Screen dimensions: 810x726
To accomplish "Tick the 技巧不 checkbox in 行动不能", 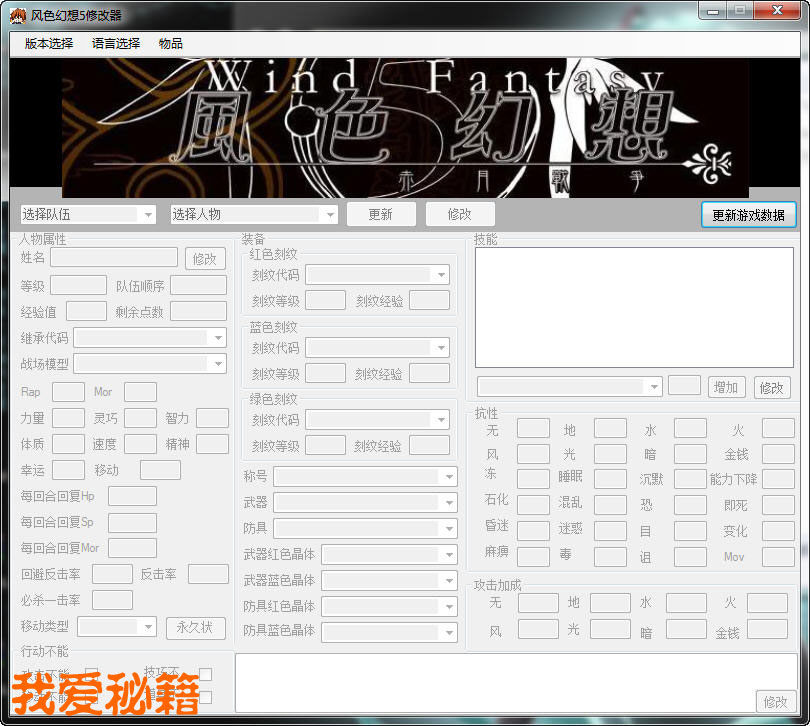I will click(205, 674).
